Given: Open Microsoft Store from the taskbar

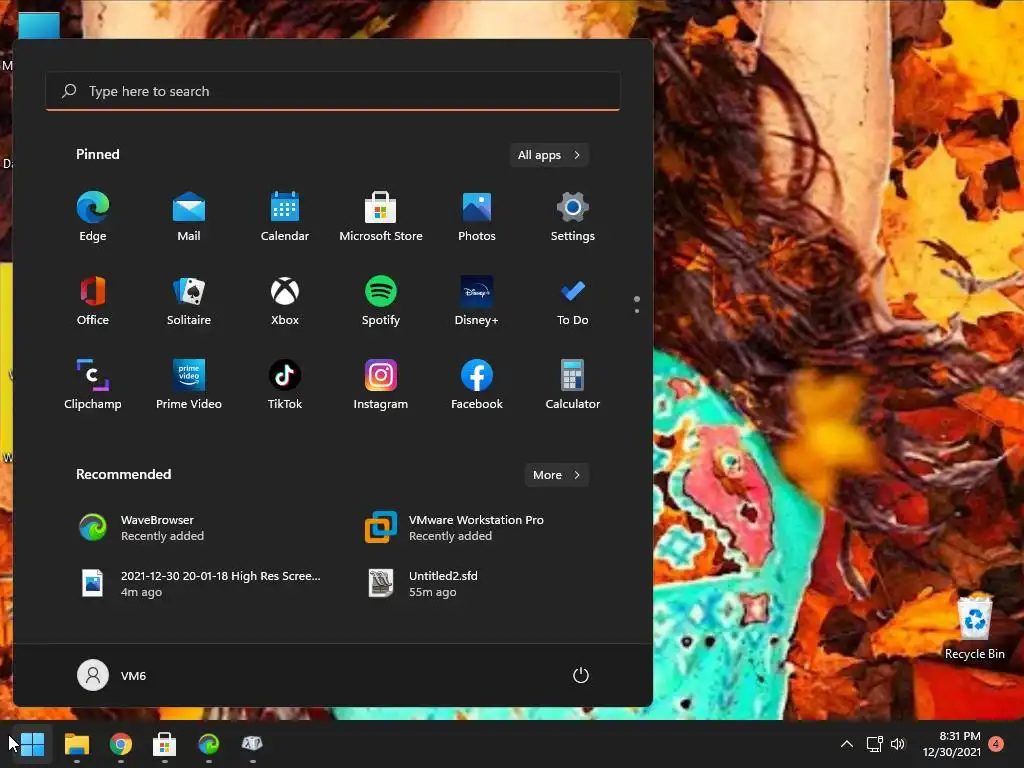Looking at the screenshot, I should pos(165,744).
